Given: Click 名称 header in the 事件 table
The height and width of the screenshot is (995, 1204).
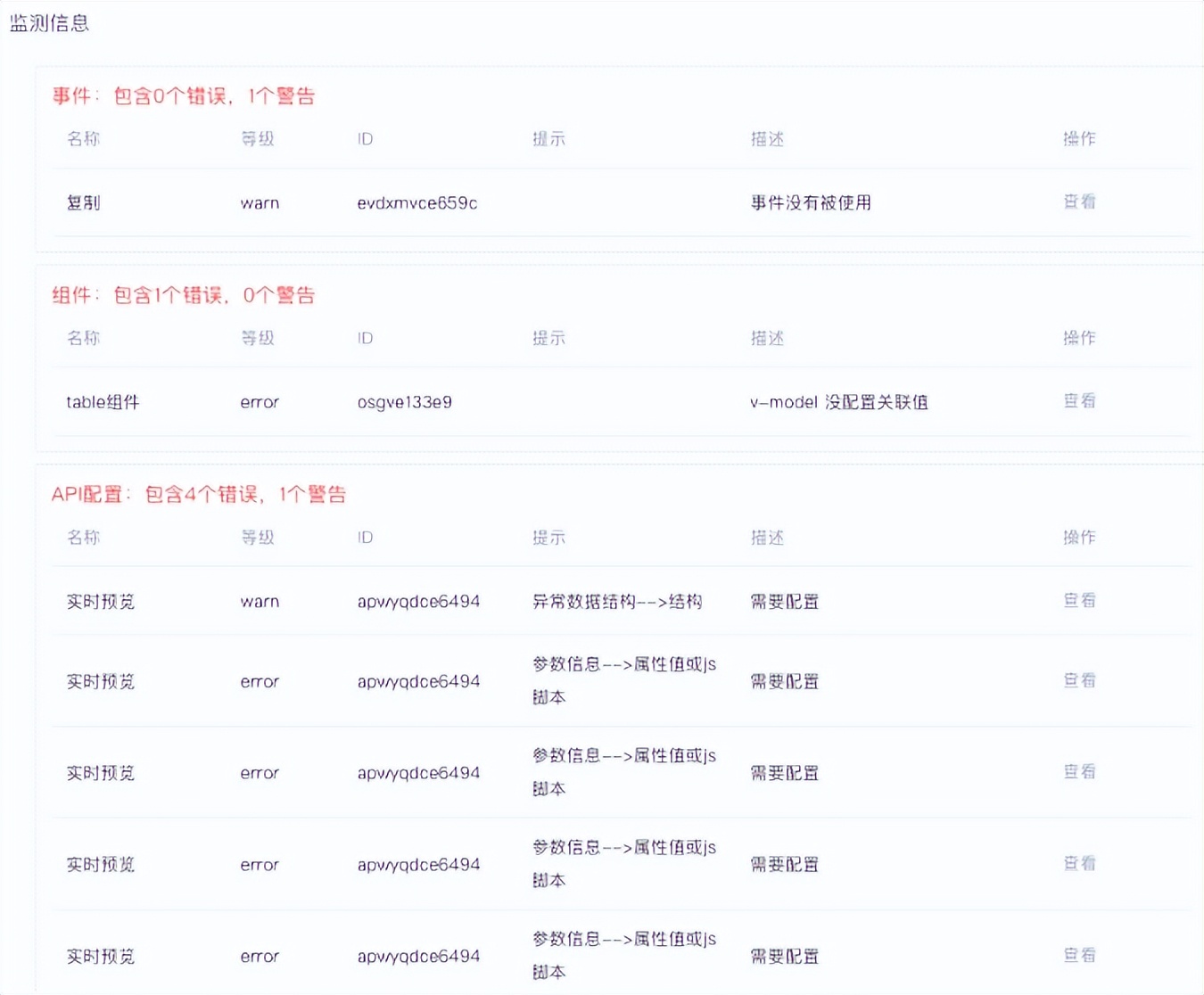Looking at the screenshot, I should coord(84,139).
